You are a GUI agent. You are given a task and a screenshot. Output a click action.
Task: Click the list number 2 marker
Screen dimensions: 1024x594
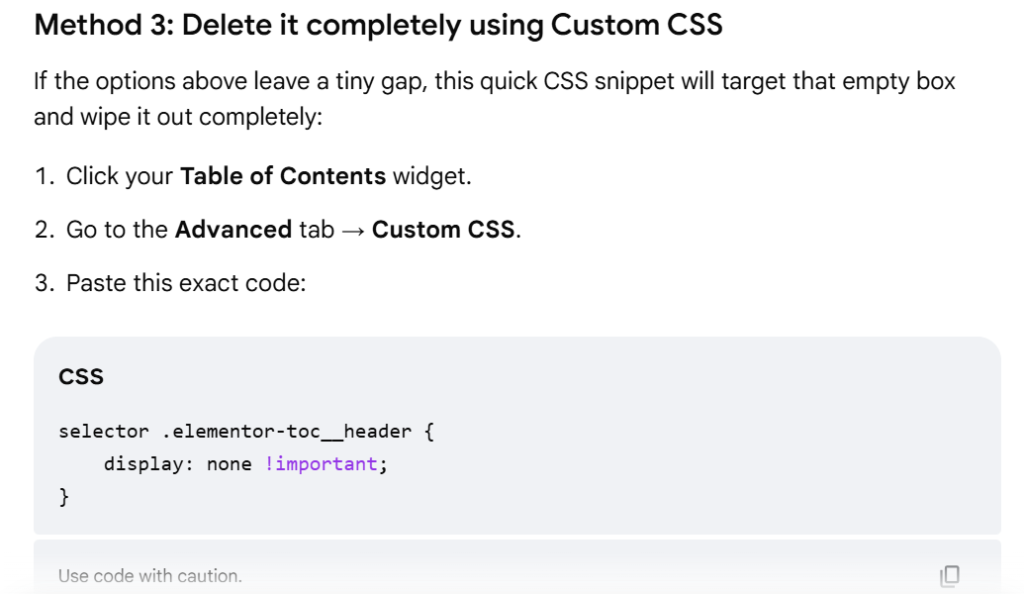pyautogui.click(x=44, y=230)
